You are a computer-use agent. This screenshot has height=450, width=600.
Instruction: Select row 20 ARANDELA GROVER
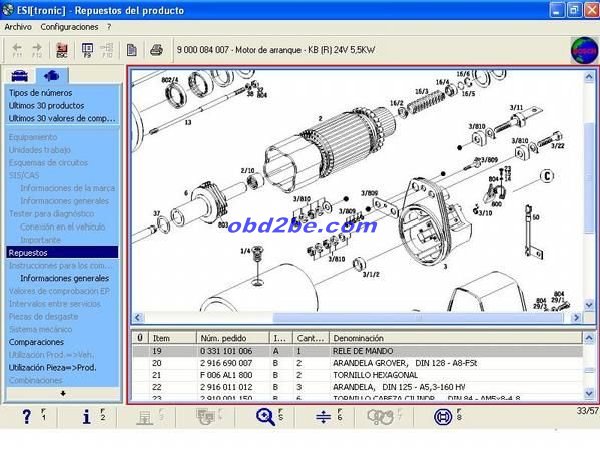[357, 363]
